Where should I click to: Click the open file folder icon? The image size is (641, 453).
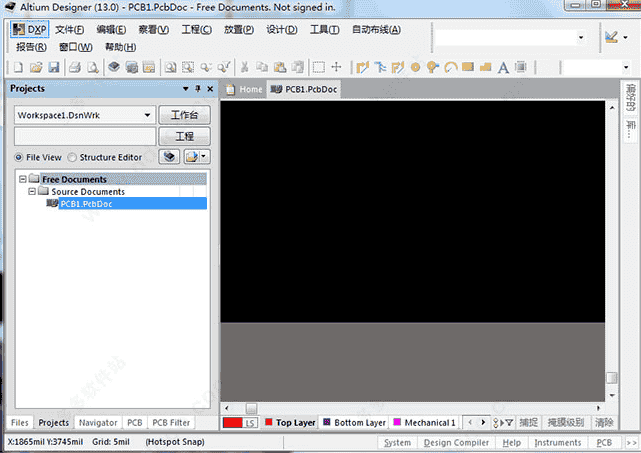[36, 67]
